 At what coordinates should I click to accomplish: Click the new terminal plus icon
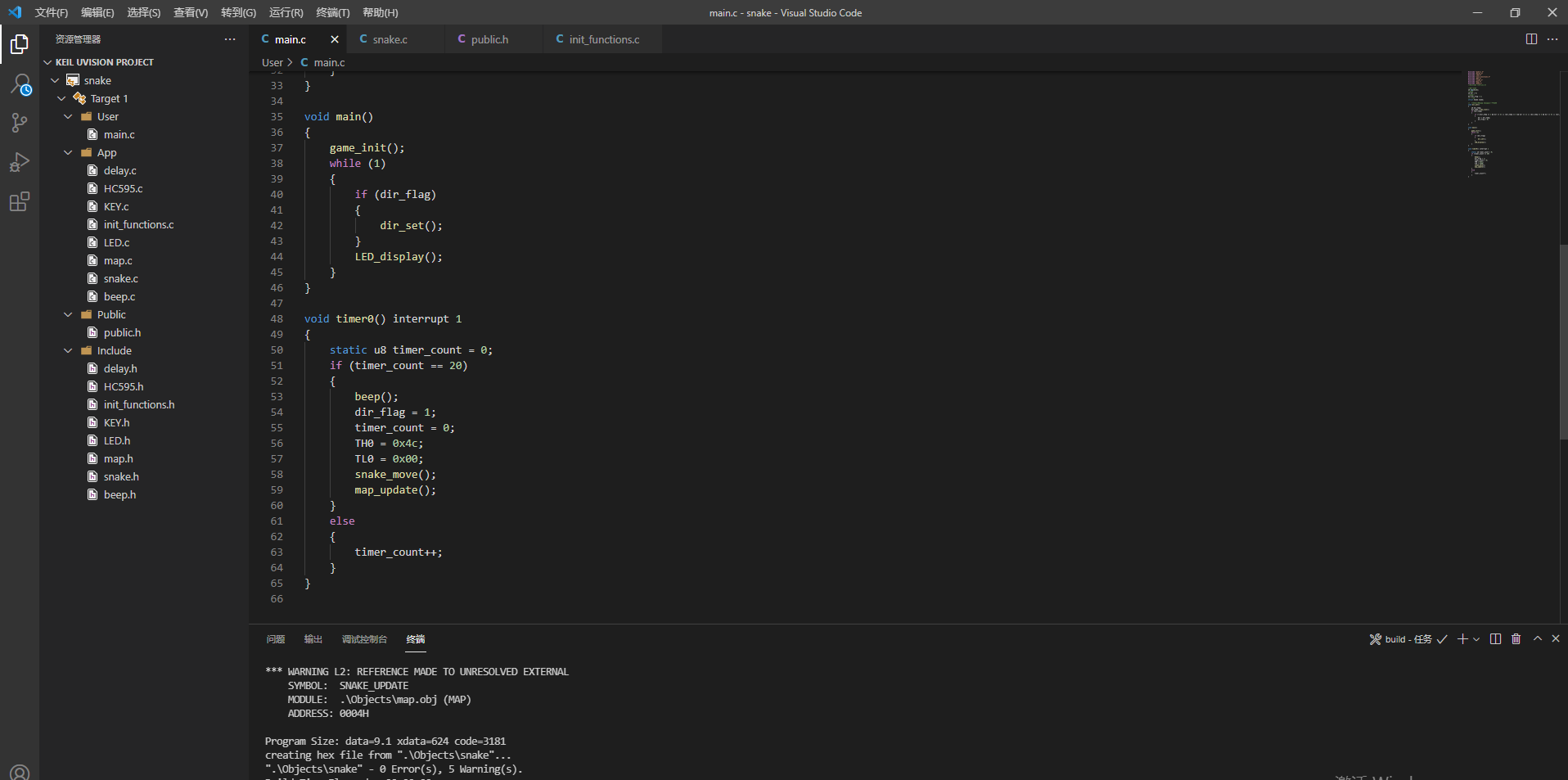(x=1462, y=639)
